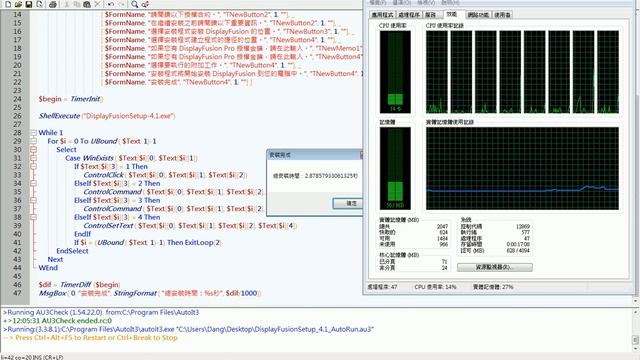The image size is (640, 360).
Task: Print the script using the printer icon
Action: (53, 4)
